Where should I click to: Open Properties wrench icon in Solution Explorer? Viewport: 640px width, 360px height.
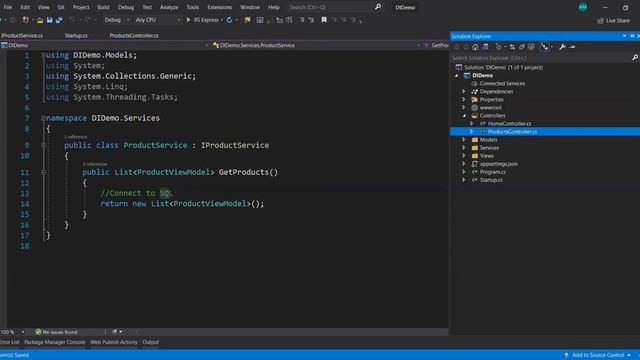click(562, 47)
